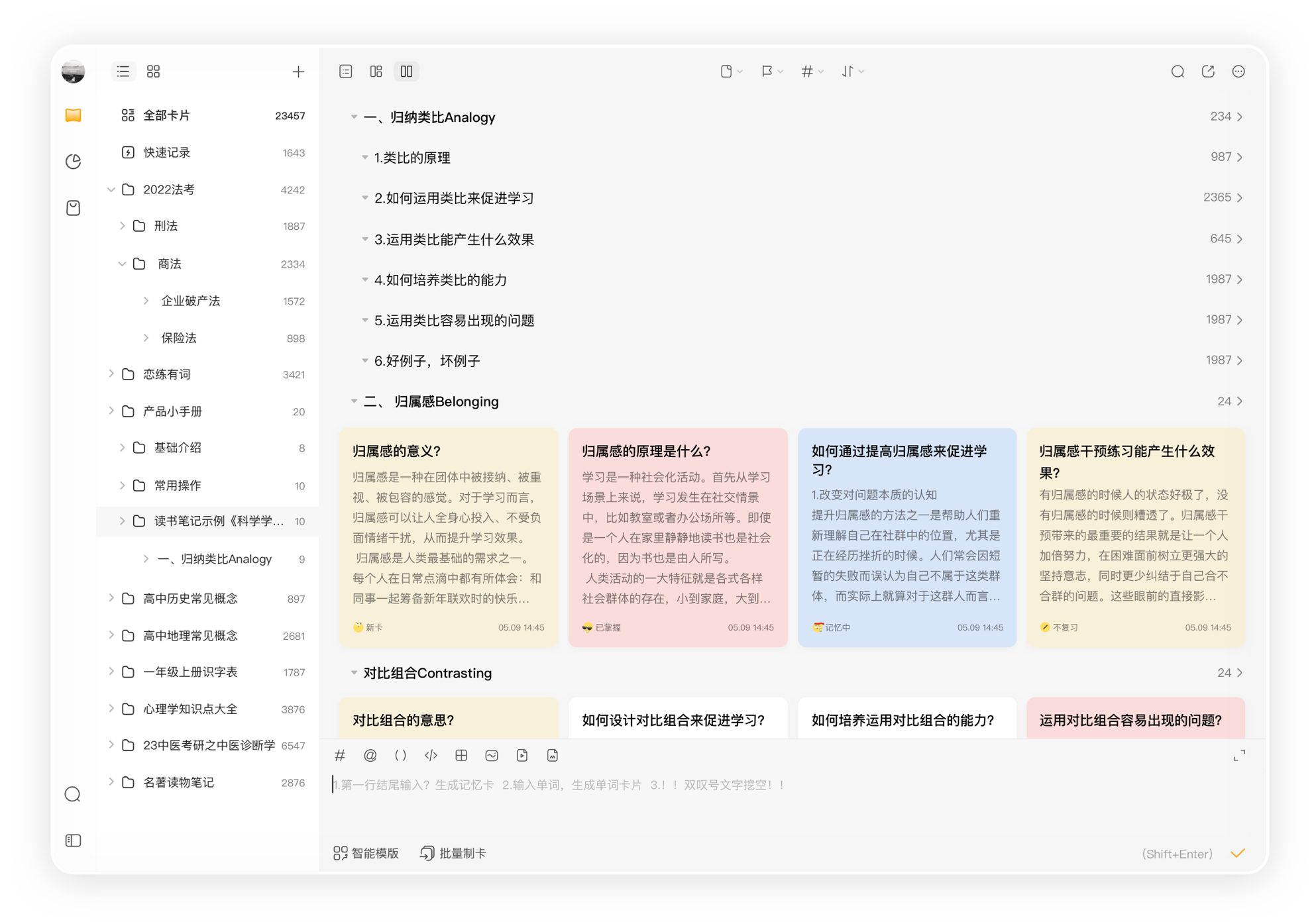This screenshot has height=922, width=1316.
Task: Add a new deck with the plus icon
Action: 298,72
